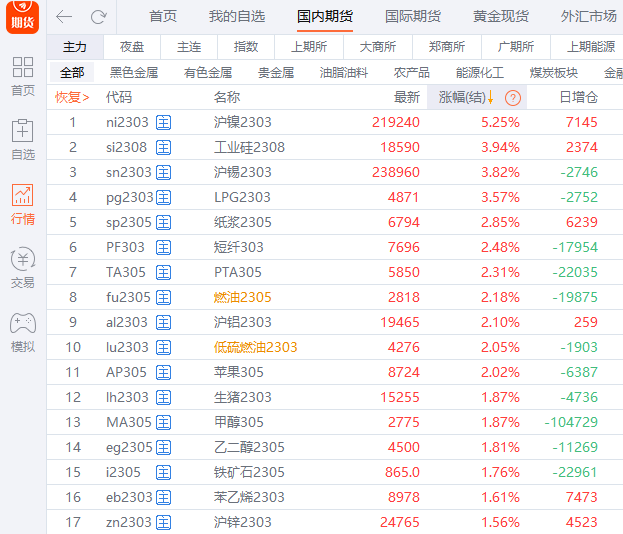Click the back arrow navigation icon

coord(64,17)
